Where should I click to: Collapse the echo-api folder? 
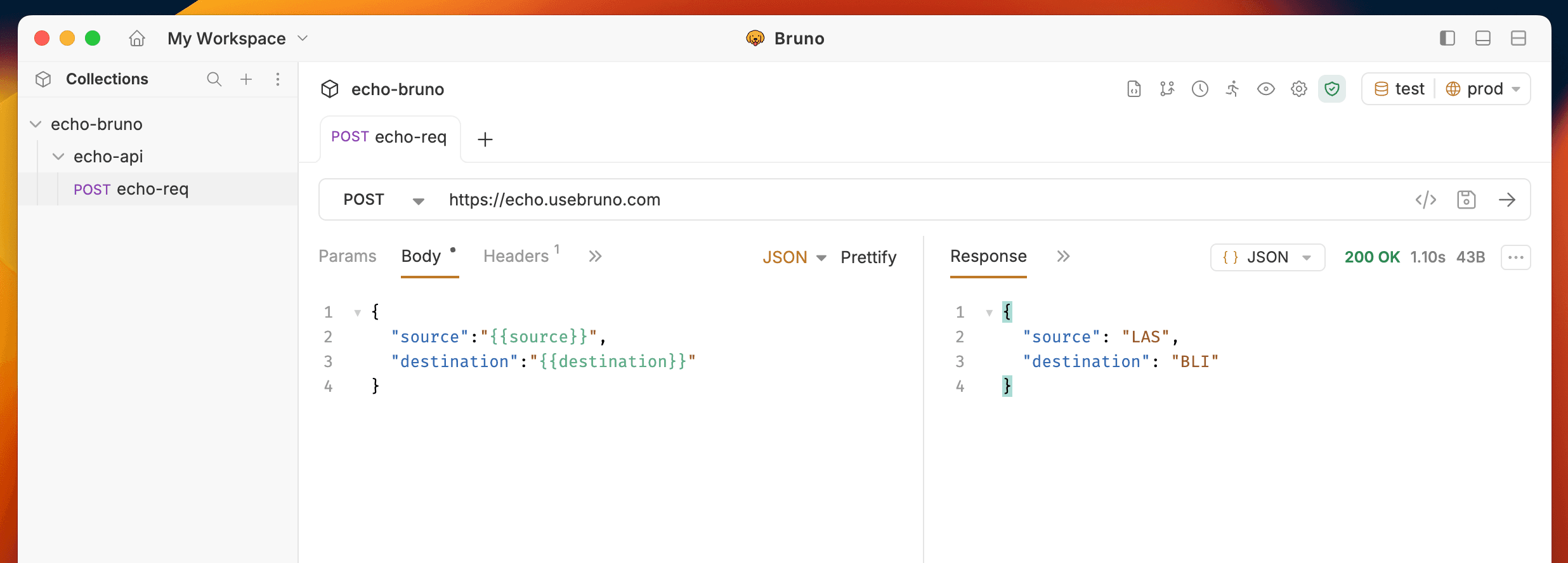pos(58,157)
